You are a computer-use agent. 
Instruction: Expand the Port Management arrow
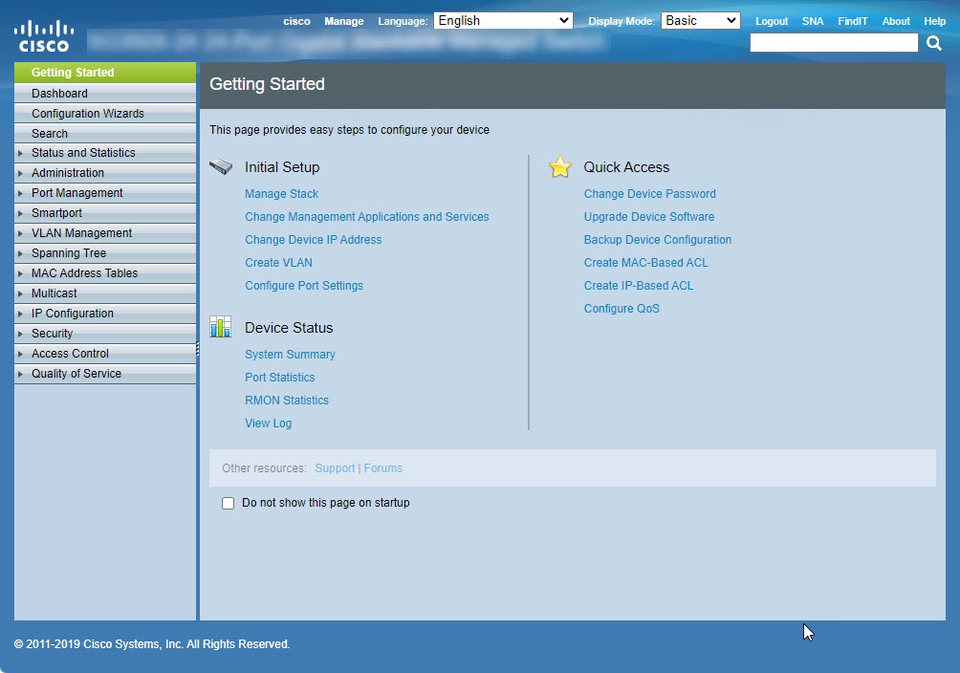[20, 193]
